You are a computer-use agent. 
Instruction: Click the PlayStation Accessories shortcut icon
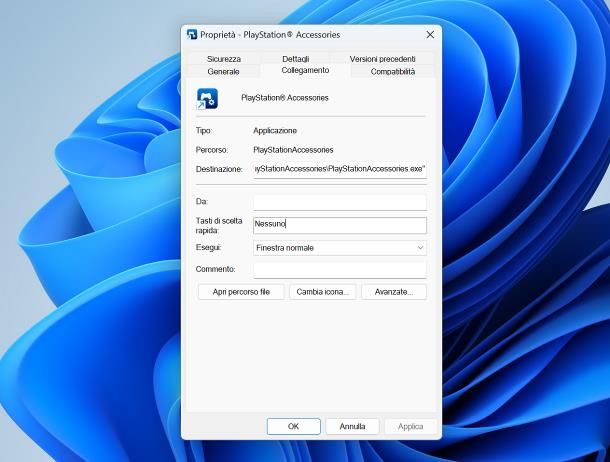(x=207, y=99)
